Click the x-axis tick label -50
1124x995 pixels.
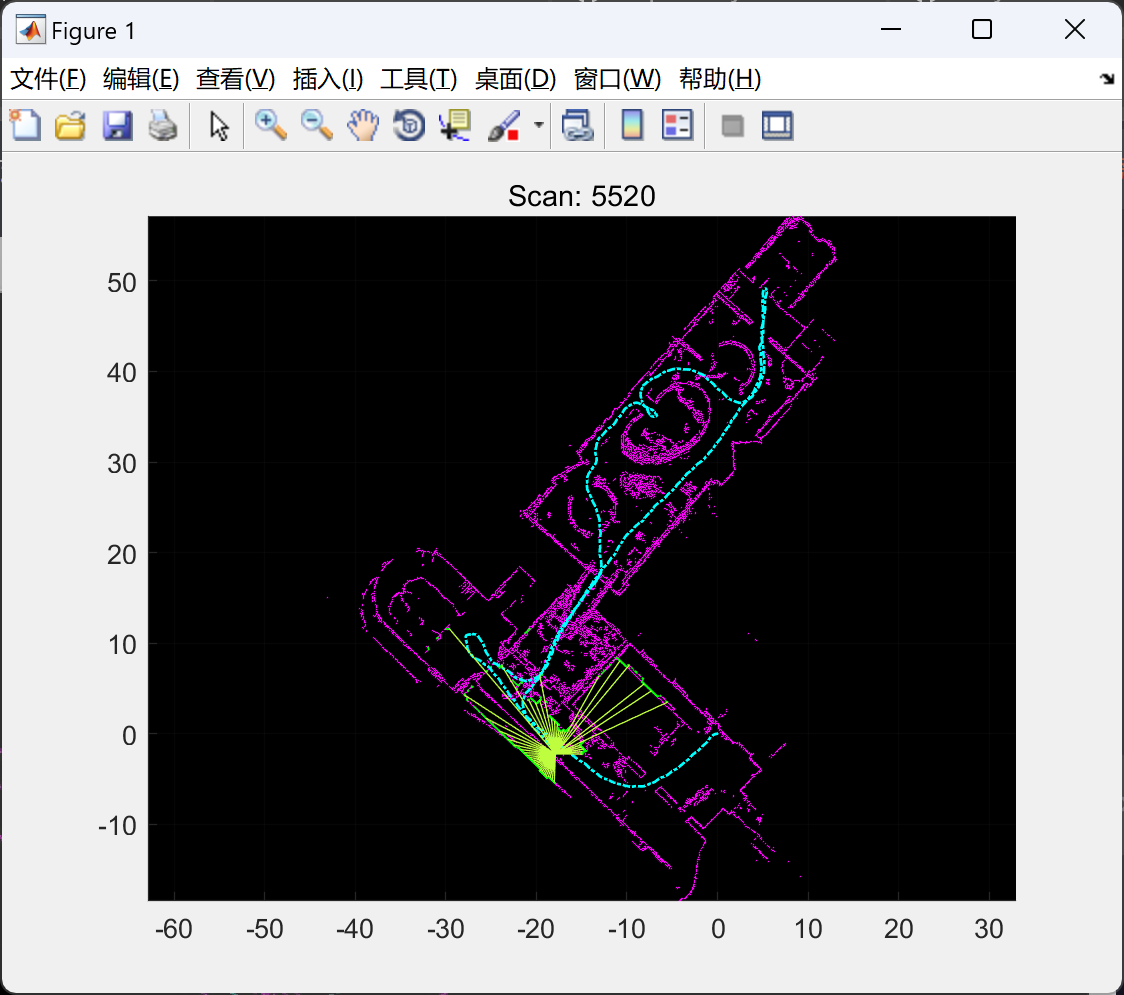(265, 929)
